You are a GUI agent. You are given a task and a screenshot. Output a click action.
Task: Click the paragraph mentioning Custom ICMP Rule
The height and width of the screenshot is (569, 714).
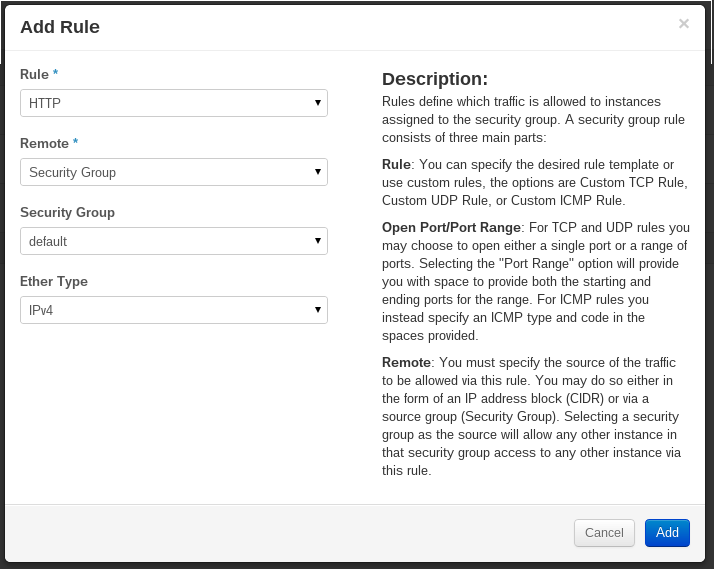[535, 182]
